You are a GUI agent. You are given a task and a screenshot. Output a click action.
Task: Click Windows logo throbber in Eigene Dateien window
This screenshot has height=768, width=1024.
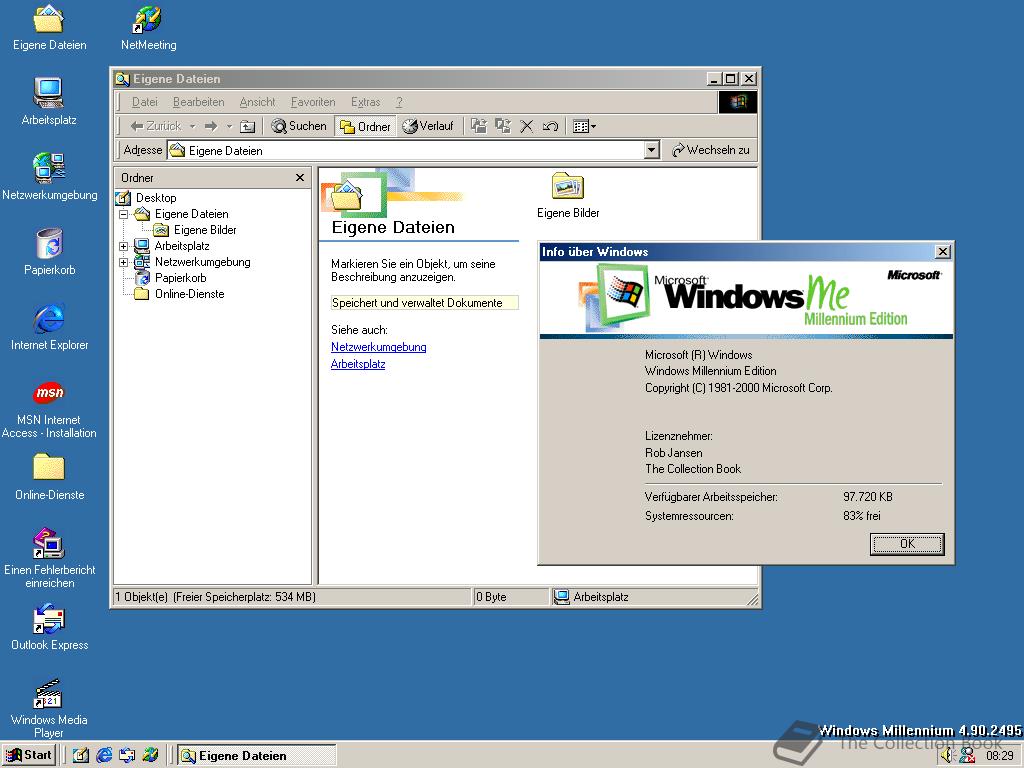tap(737, 103)
